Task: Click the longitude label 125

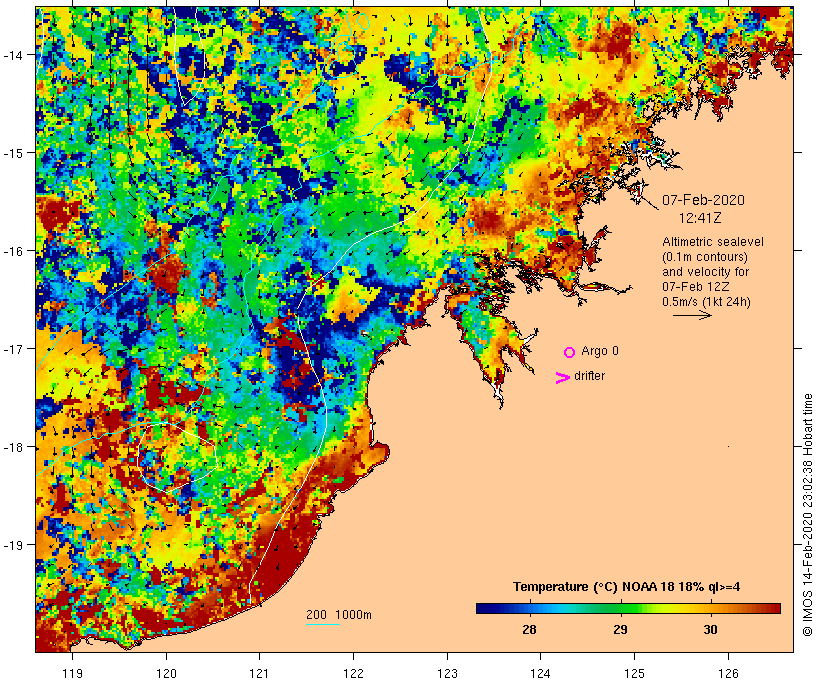Action: click(634, 673)
